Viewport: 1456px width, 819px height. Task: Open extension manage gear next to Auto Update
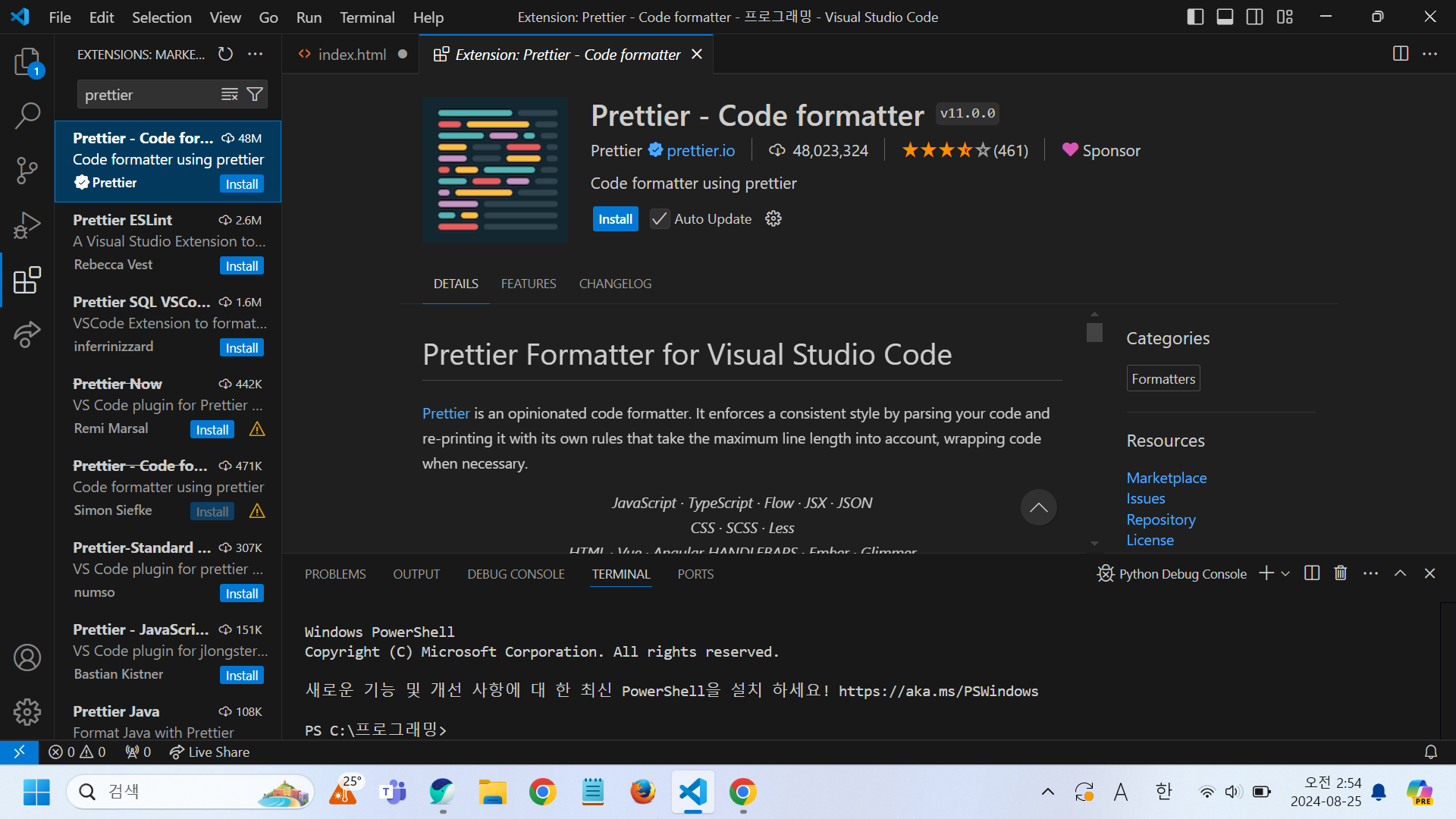[773, 219]
